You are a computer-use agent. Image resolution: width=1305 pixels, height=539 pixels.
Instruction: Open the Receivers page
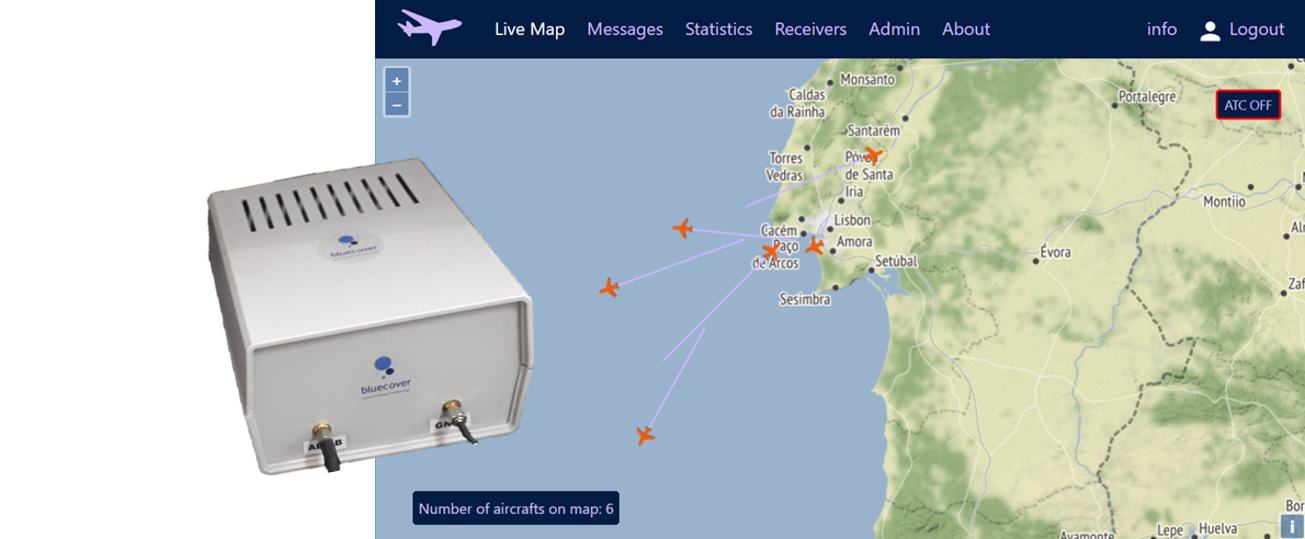(811, 29)
